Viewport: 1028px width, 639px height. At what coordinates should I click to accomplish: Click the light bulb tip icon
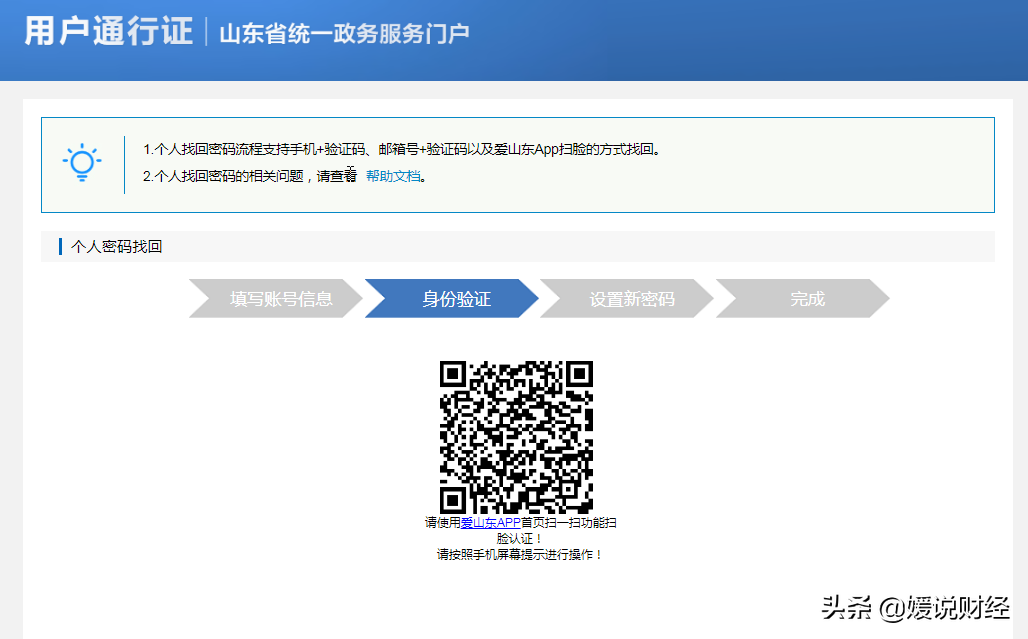(82, 162)
